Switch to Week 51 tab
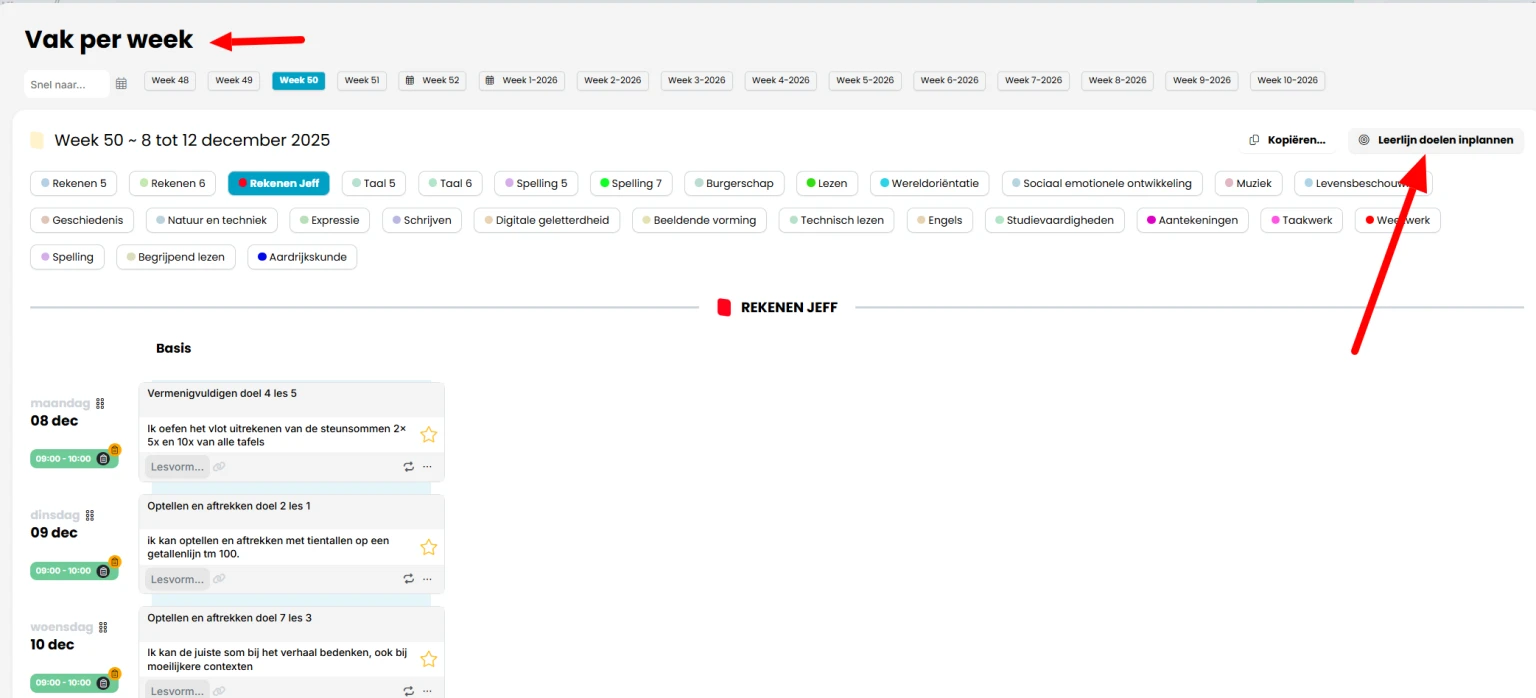 pos(361,81)
